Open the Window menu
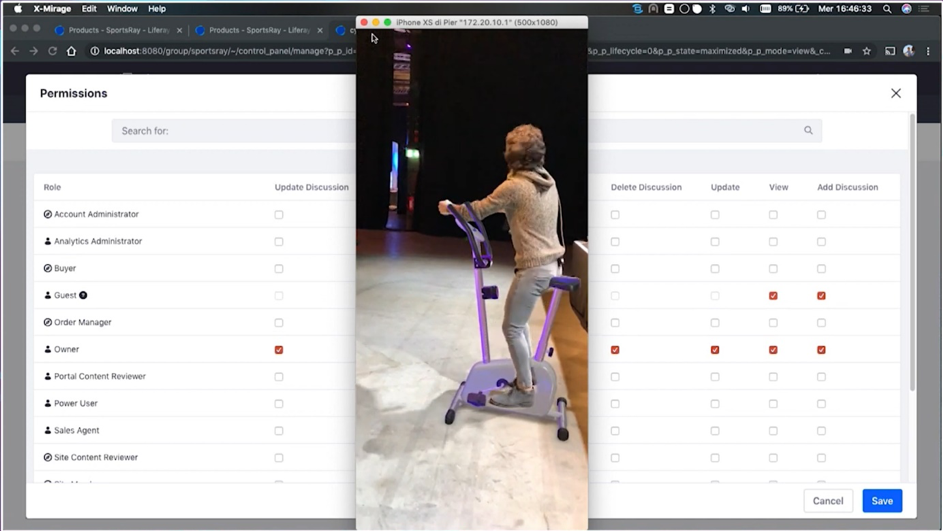This screenshot has height=531, width=943. [122, 8]
